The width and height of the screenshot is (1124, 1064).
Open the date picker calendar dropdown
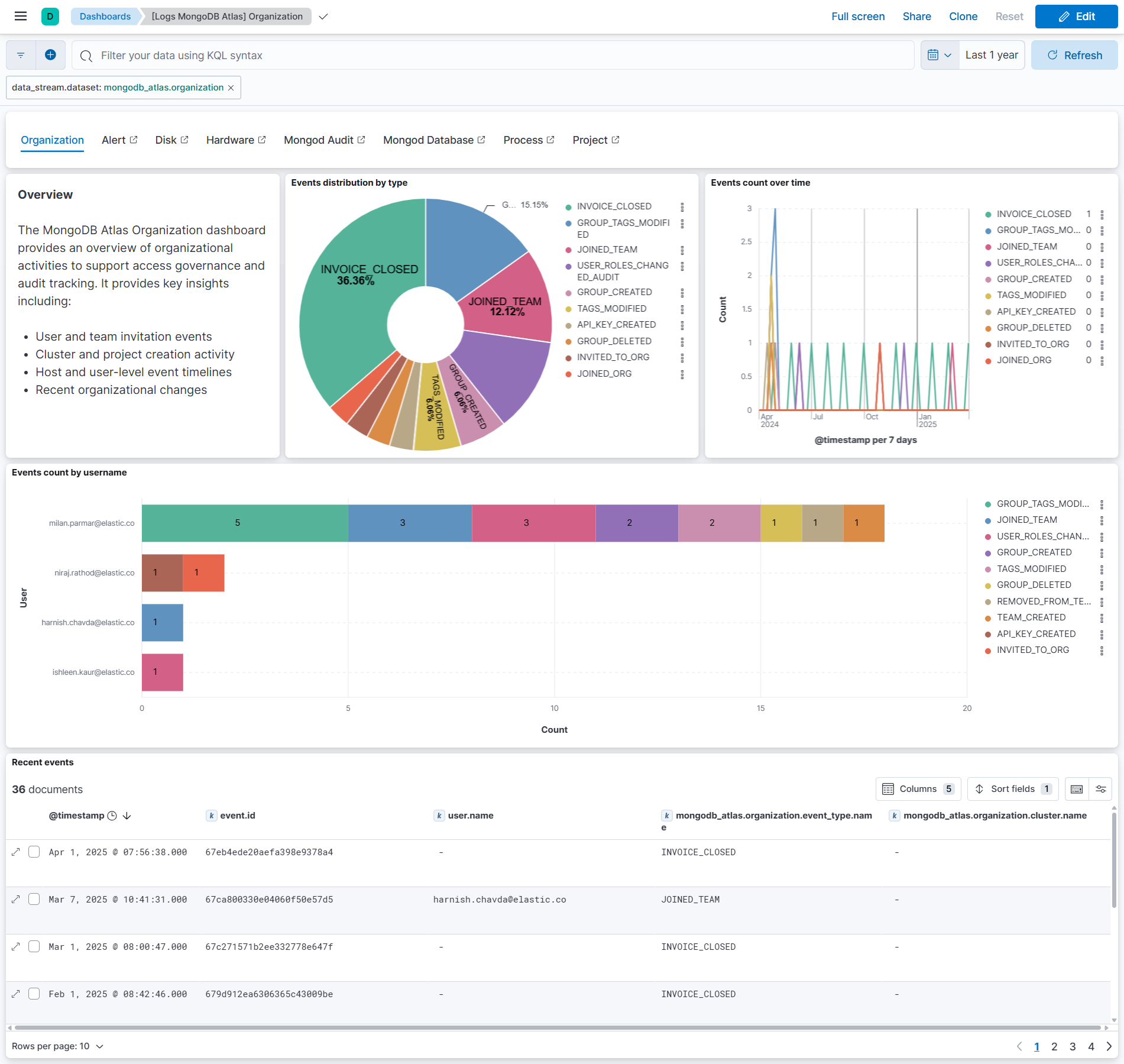click(939, 54)
